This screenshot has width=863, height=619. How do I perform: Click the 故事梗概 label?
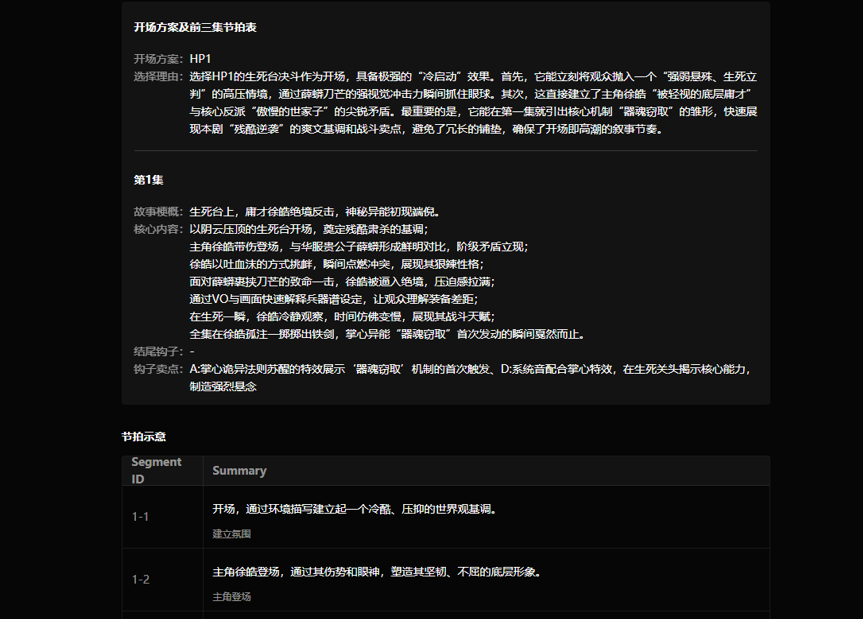pos(158,212)
